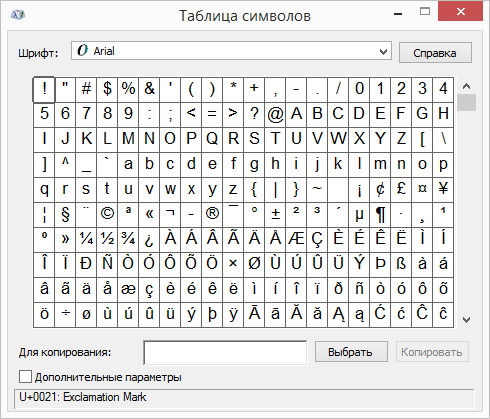Click the character grid scroll down arrow
Image resolution: width=490 pixels, height=419 pixels.
466,320
